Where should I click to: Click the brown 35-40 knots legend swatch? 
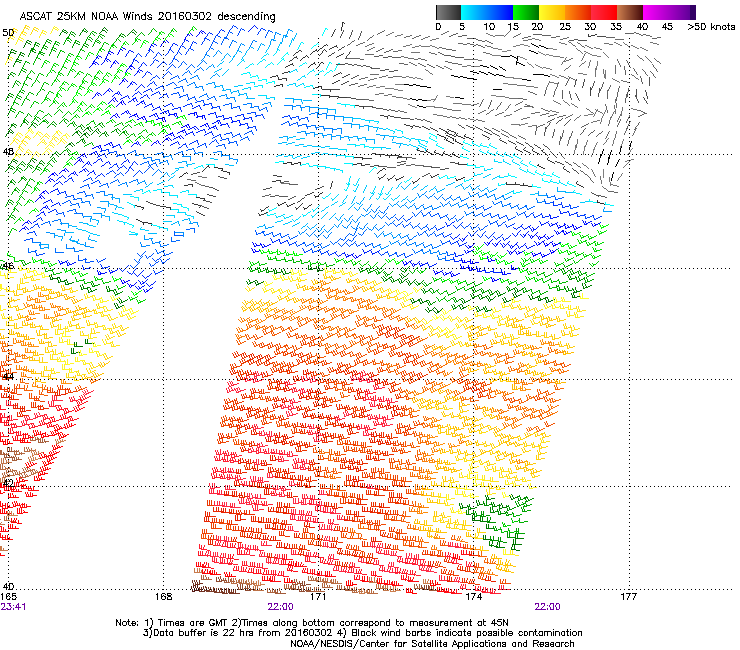[x=630, y=12]
